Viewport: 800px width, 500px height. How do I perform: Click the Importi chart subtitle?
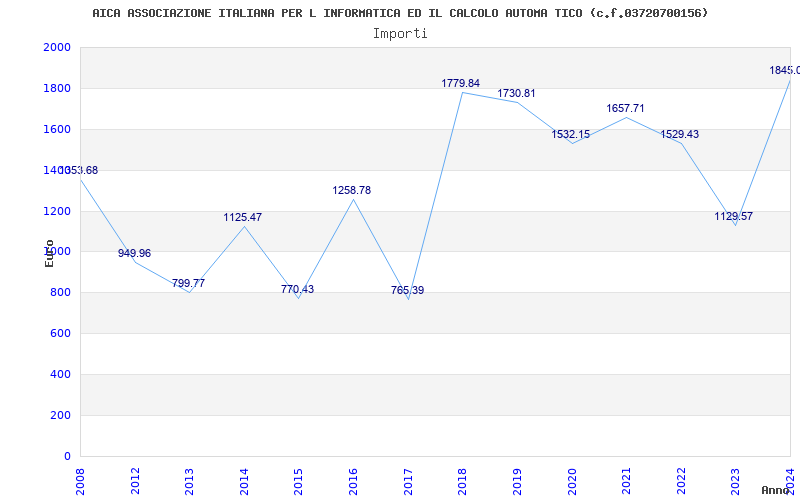tap(400, 34)
